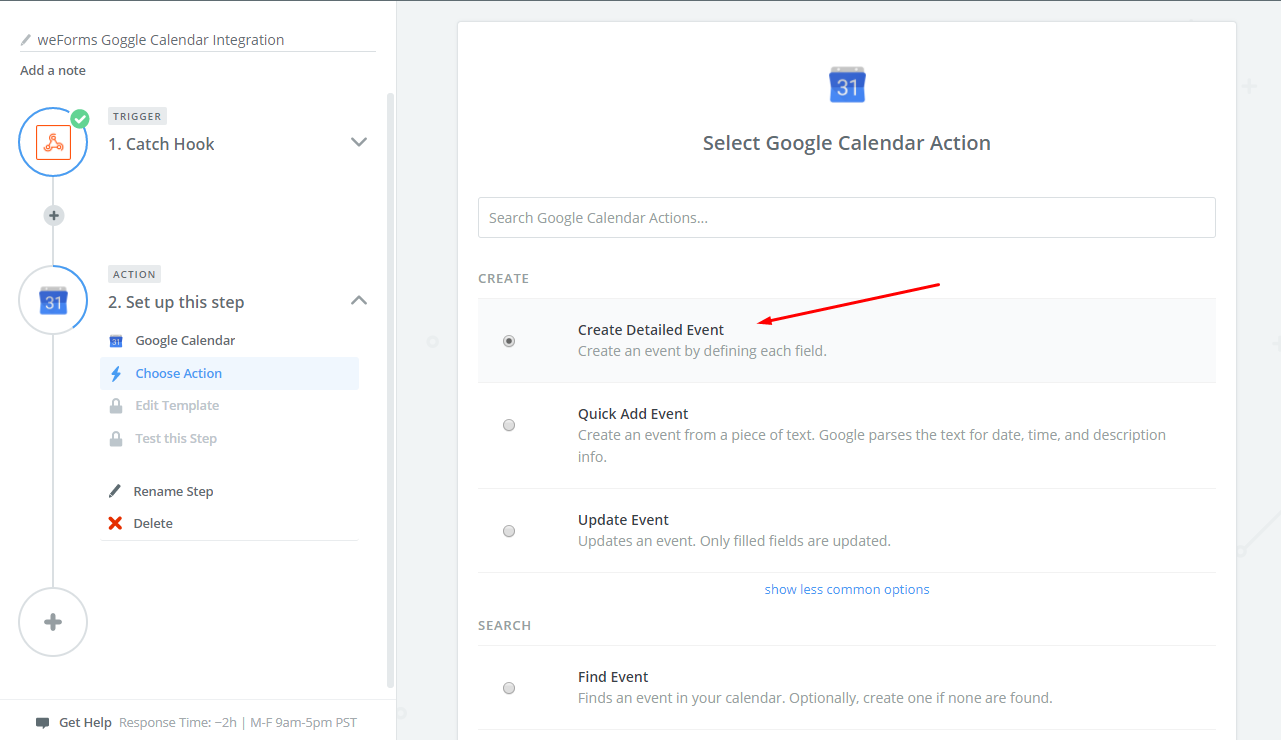The width and height of the screenshot is (1281, 740).
Task: Click the Google Calendar step circle icon
Action: pyautogui.click(x=53, y=301)
